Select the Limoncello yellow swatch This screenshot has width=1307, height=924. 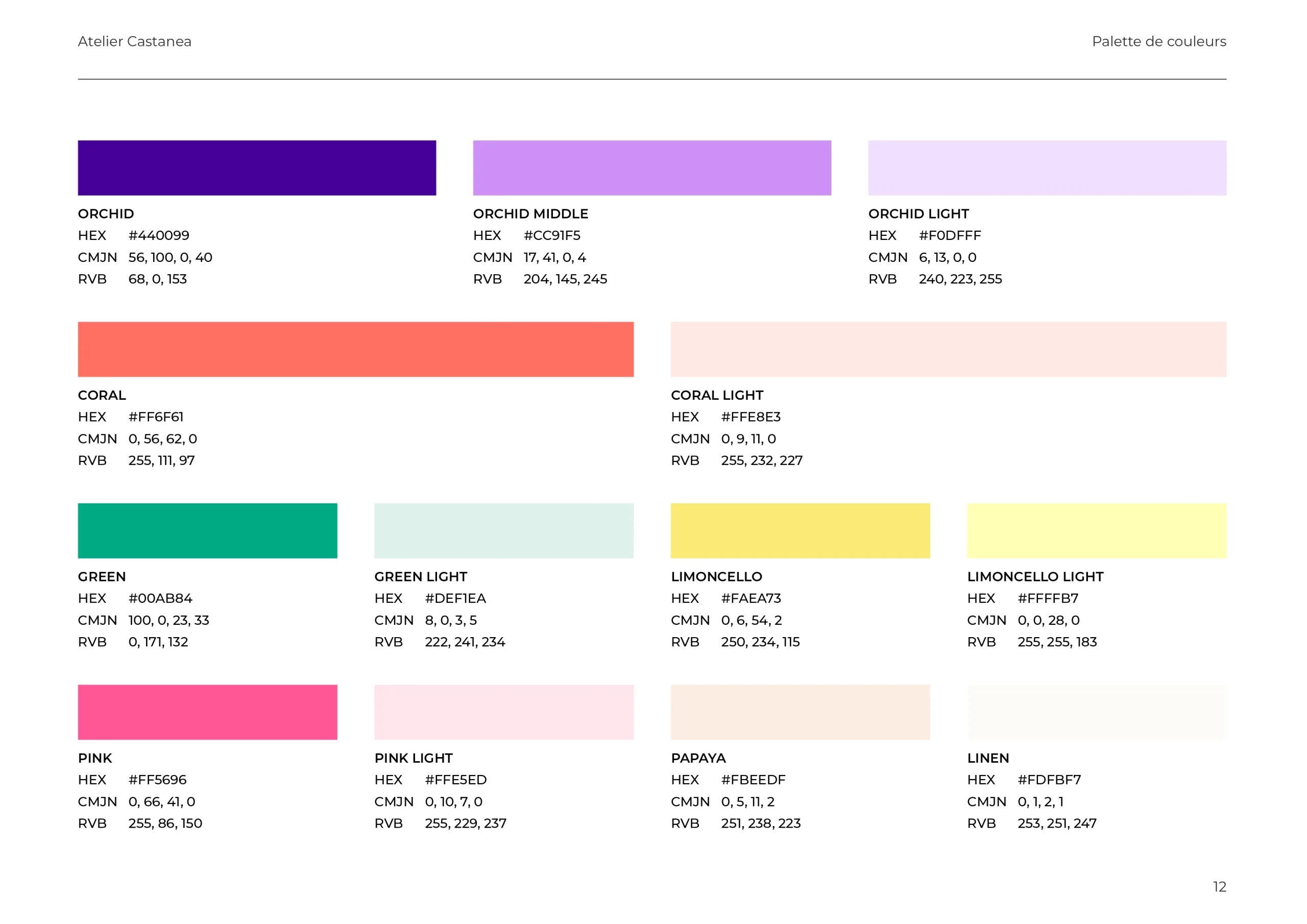[800, 530]
